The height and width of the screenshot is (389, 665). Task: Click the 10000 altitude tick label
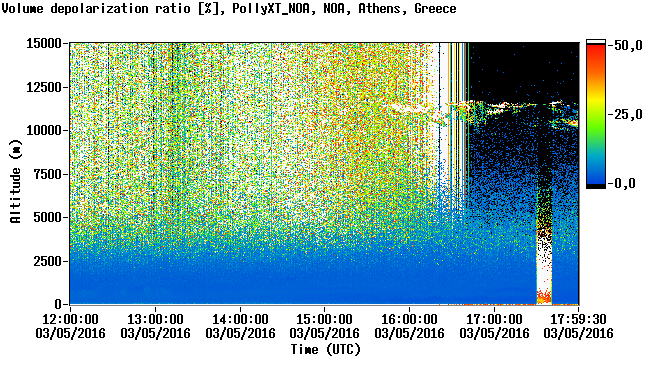pos(44,130)
